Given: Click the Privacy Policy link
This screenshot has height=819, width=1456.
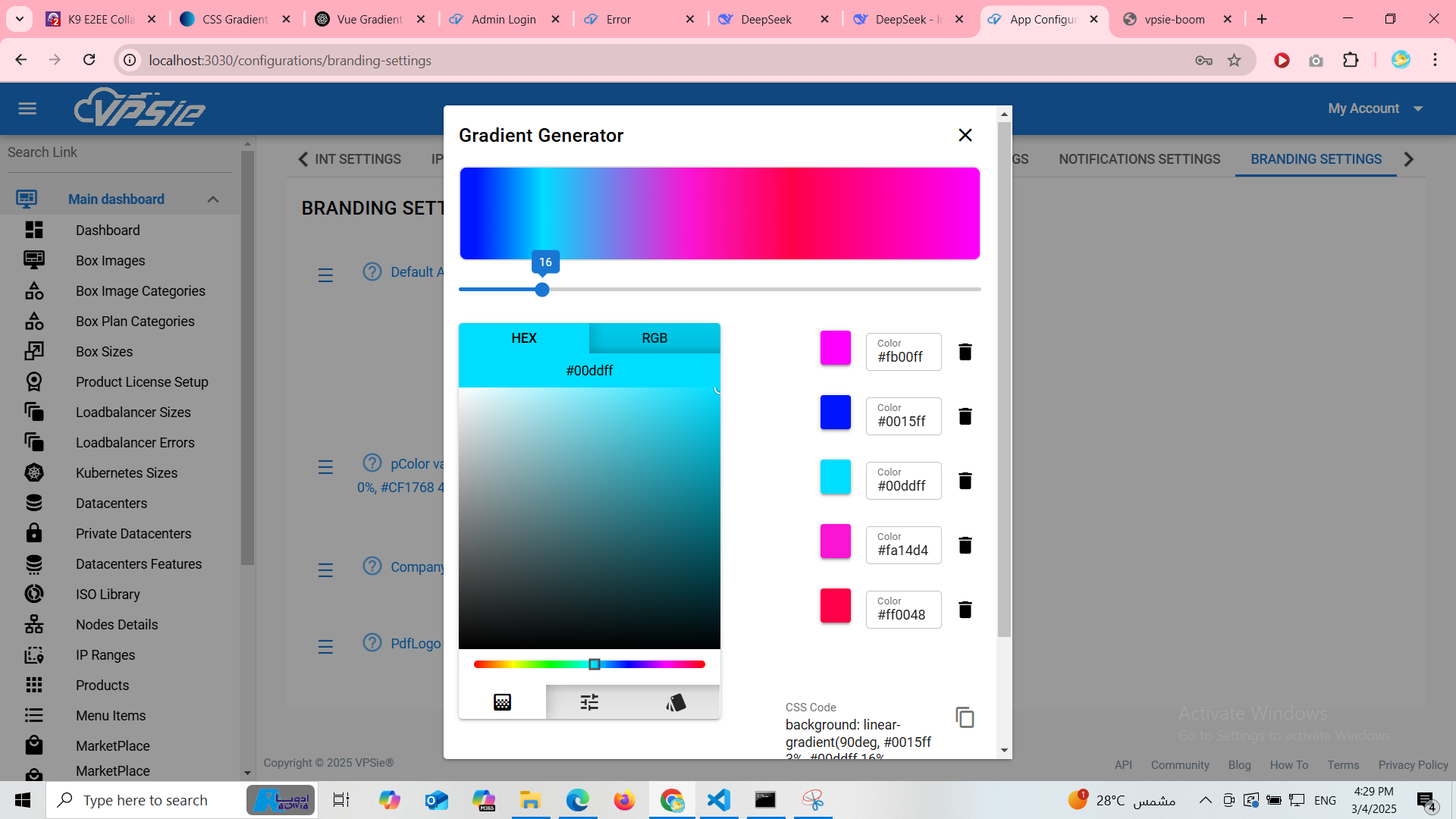Looking at the screenshot, I should point(1413,765).
